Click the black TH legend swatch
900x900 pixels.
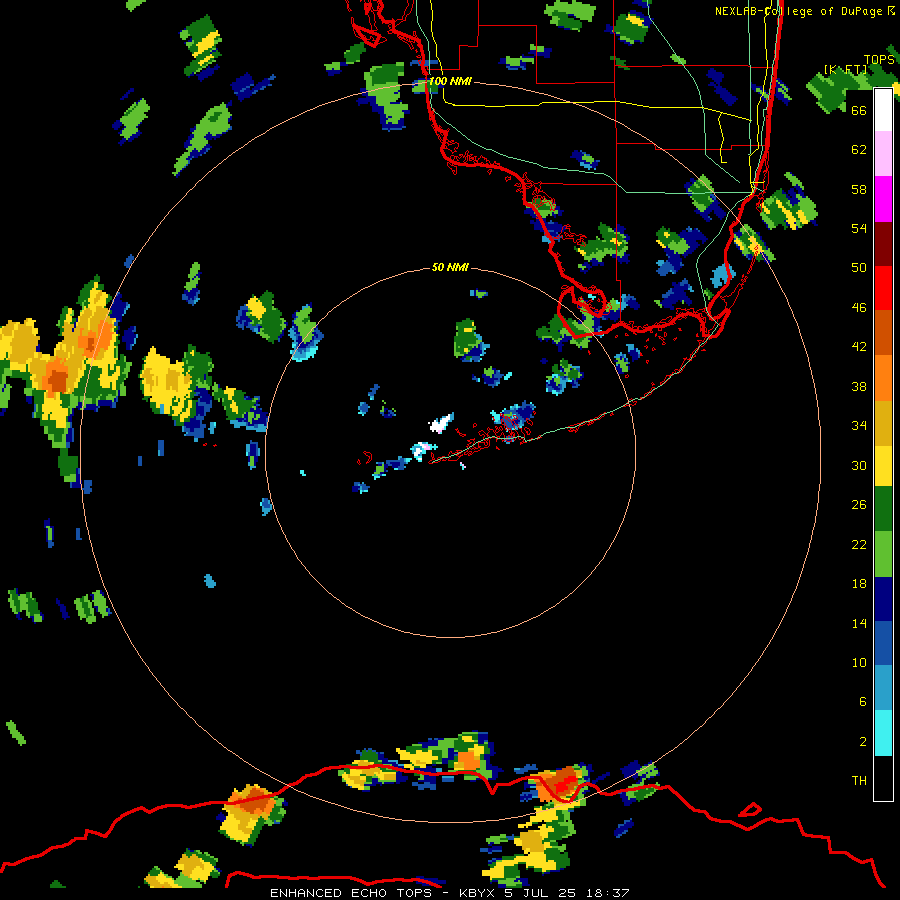pyautogui.click(x=883, y=778)
